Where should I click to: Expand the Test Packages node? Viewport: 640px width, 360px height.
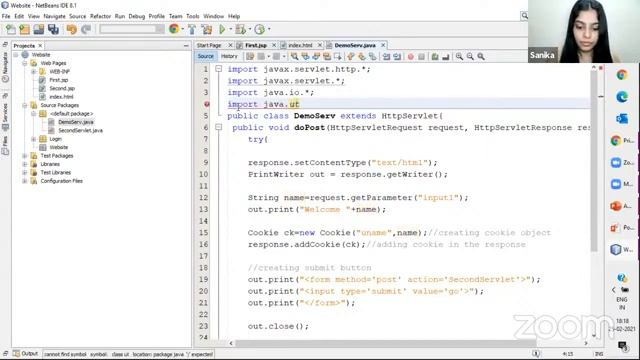(25, 156)
